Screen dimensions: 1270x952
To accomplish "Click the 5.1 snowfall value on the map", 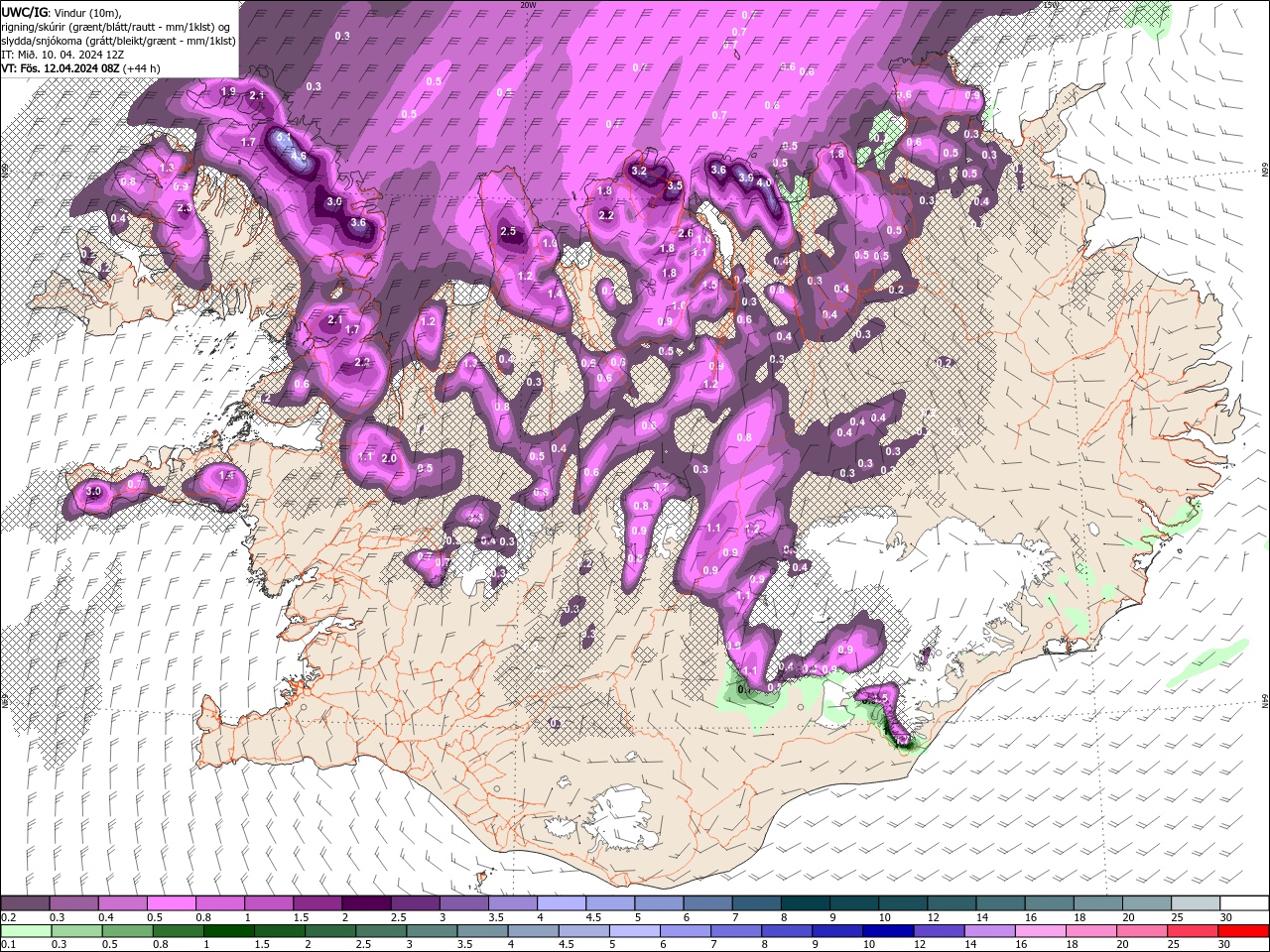I will click(x=282, y=137).
